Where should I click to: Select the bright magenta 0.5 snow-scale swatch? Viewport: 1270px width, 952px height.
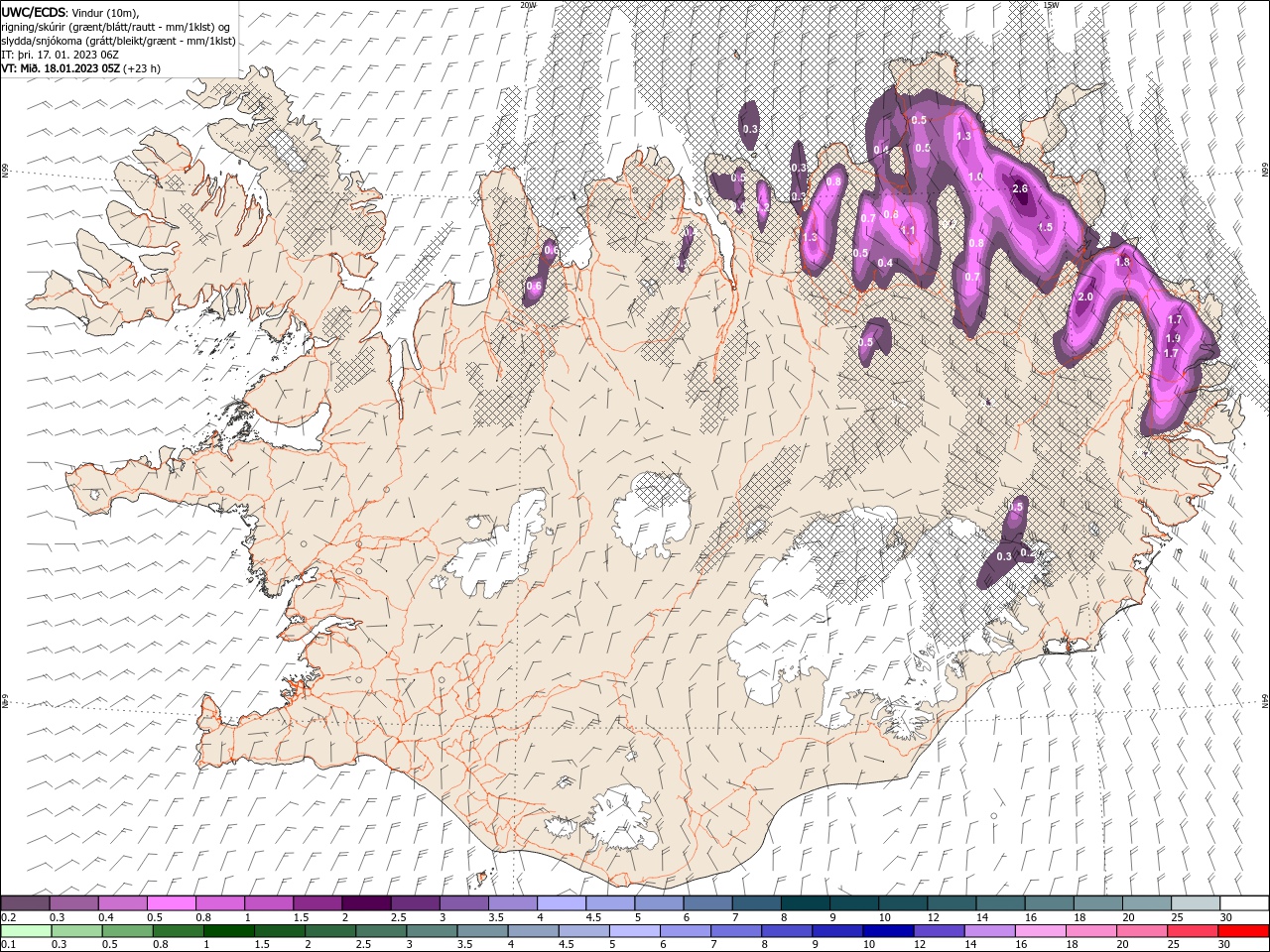click(171, 903)
